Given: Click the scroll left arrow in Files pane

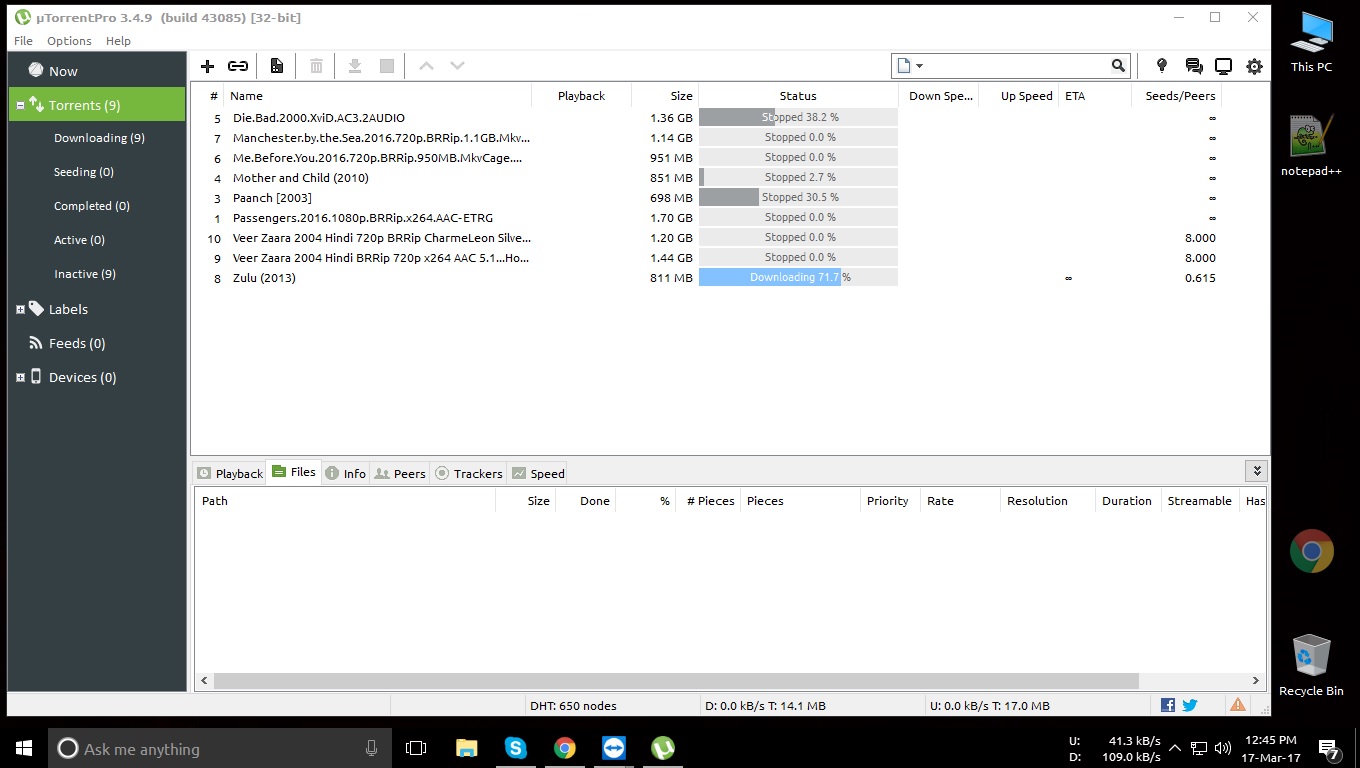Looking at the screenshot, I should coord(204,681).
